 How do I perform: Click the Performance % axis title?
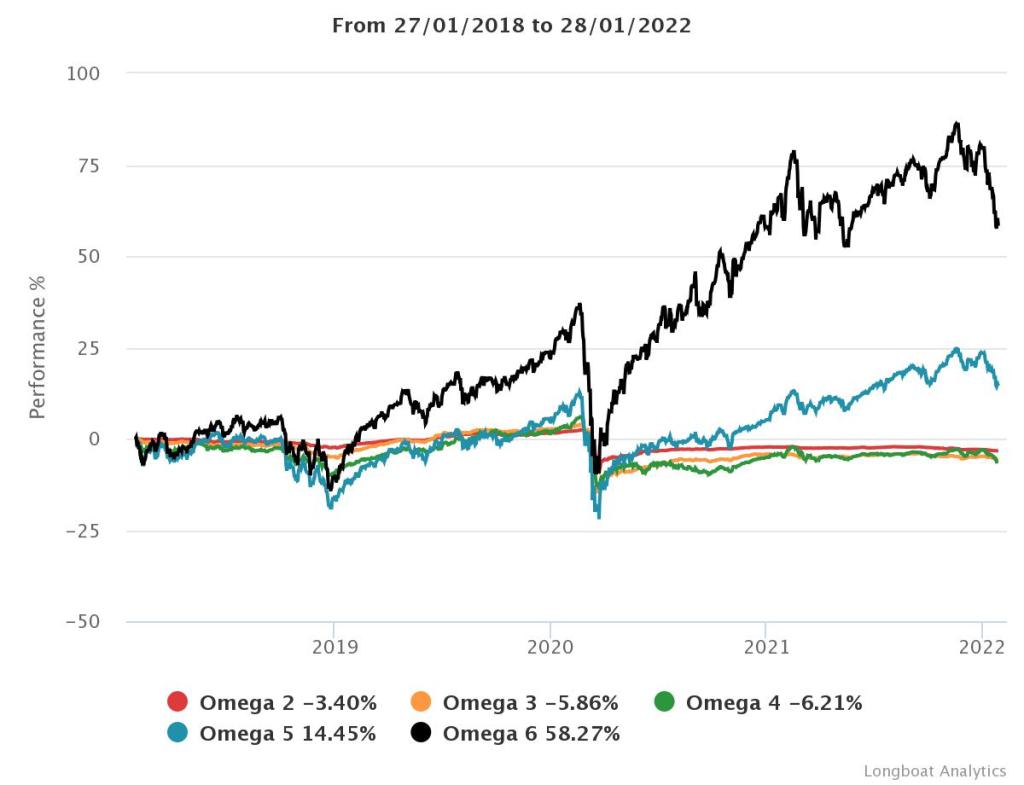[38, 347]
